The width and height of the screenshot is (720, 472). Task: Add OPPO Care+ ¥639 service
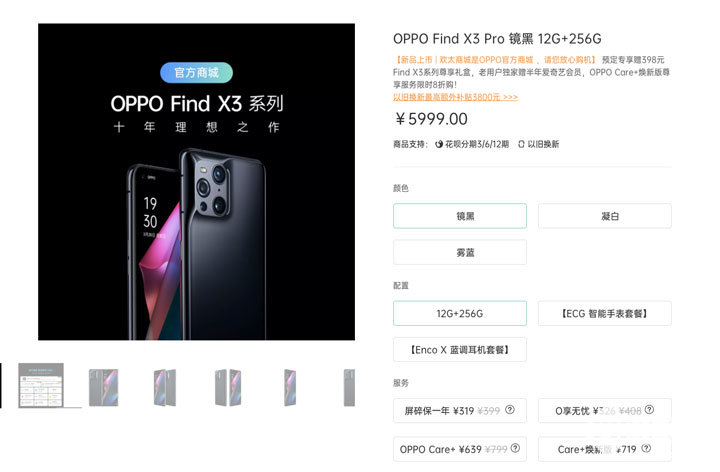click(x=460, y=449)
